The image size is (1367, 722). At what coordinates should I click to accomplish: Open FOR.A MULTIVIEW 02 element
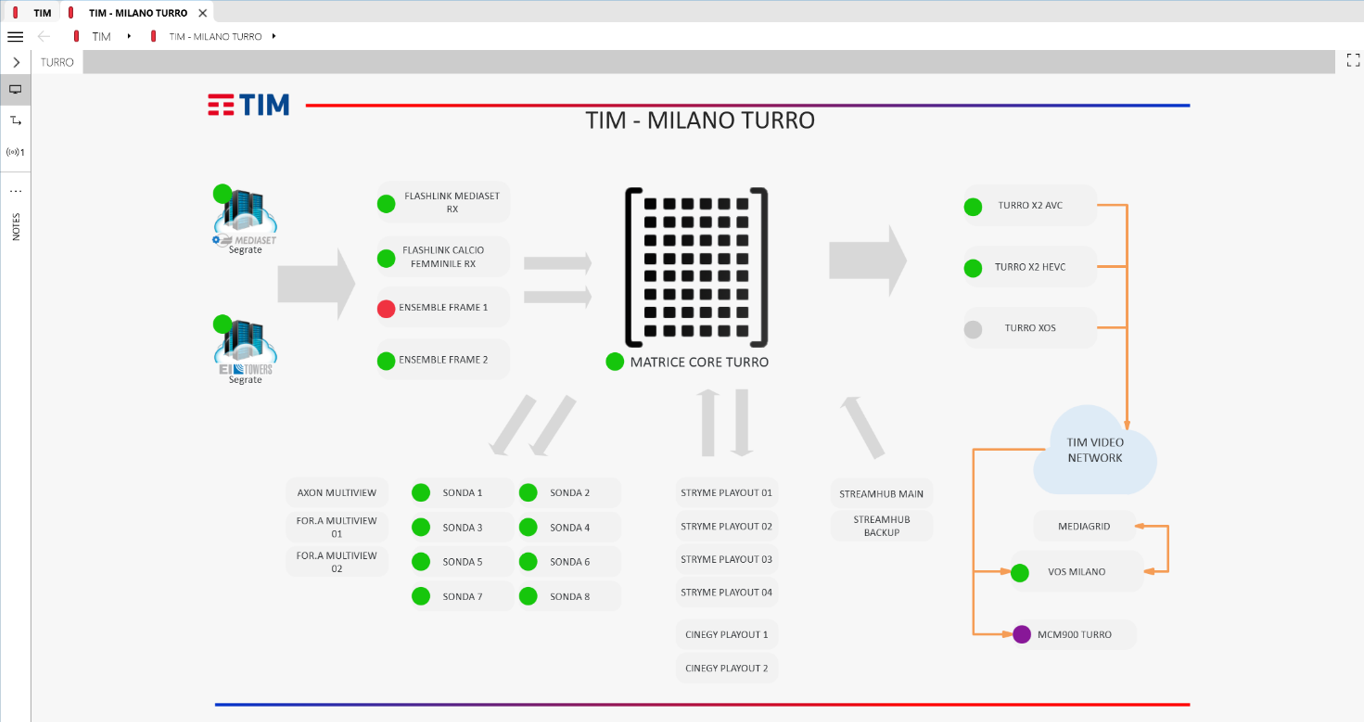(x=337, y=561)
